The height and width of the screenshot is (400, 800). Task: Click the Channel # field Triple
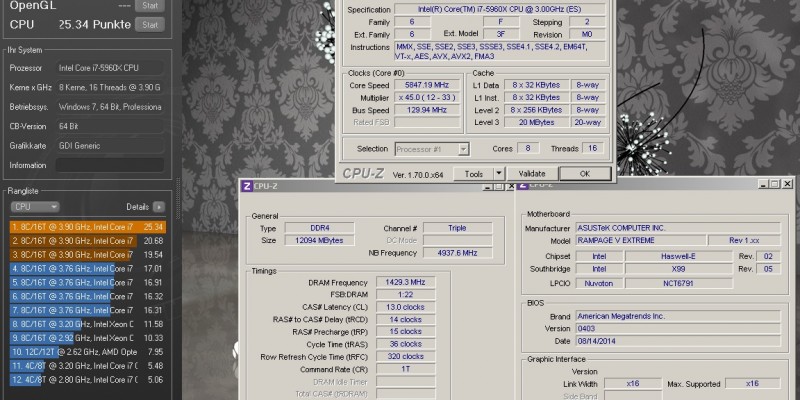click(457, 228)
